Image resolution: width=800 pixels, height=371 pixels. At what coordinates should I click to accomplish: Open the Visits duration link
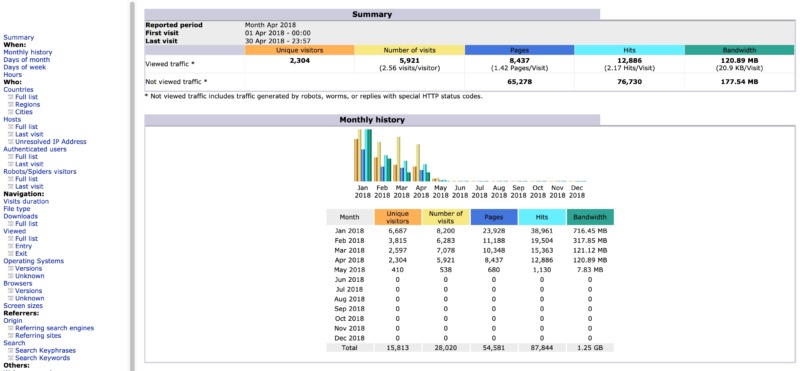click(x=26, y=202)
